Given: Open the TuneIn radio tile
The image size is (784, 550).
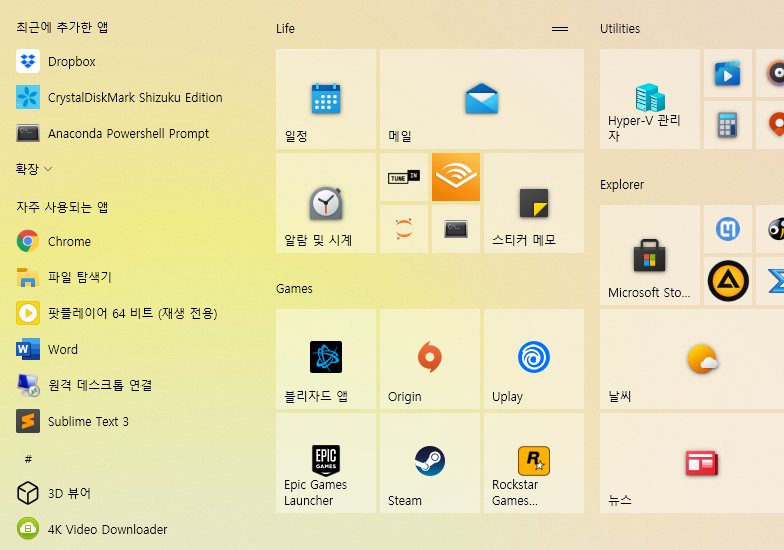Looking at the screenshot, I should [404, 177].
